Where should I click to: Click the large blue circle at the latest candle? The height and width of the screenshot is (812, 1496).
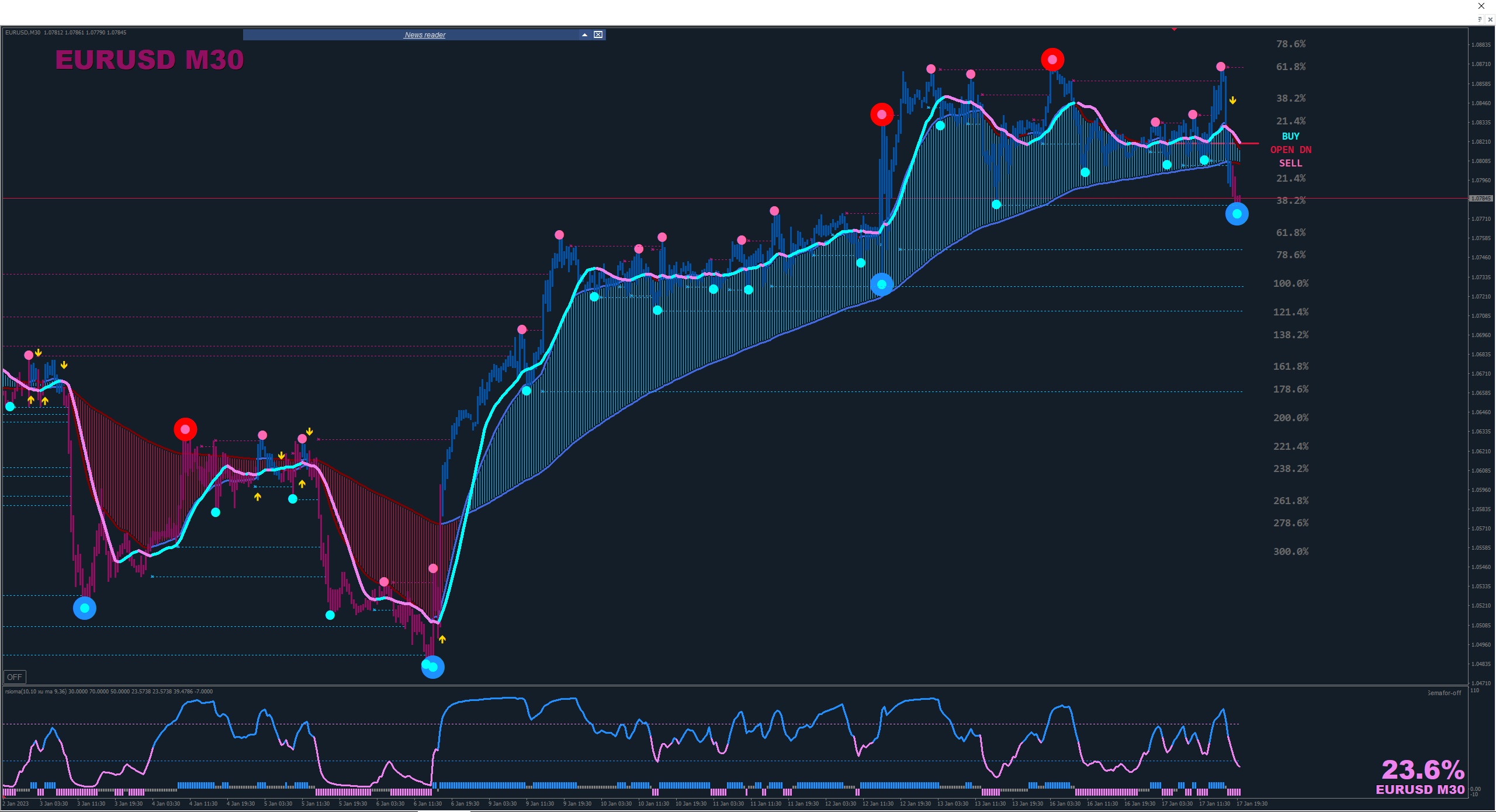pos(1237,214)
